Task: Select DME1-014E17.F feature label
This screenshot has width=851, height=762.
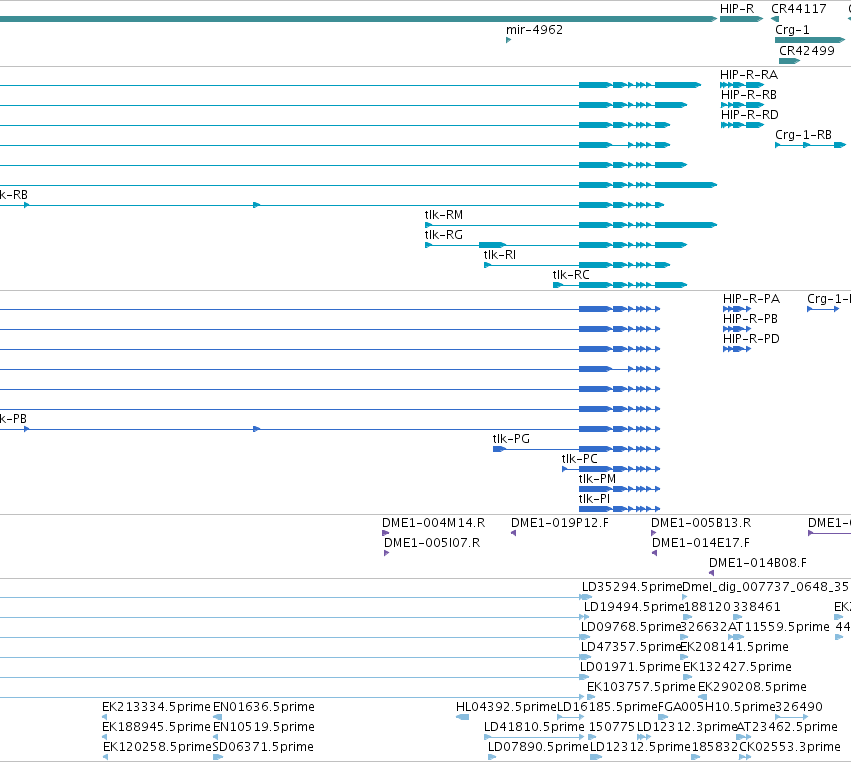Action: (701, 543)
